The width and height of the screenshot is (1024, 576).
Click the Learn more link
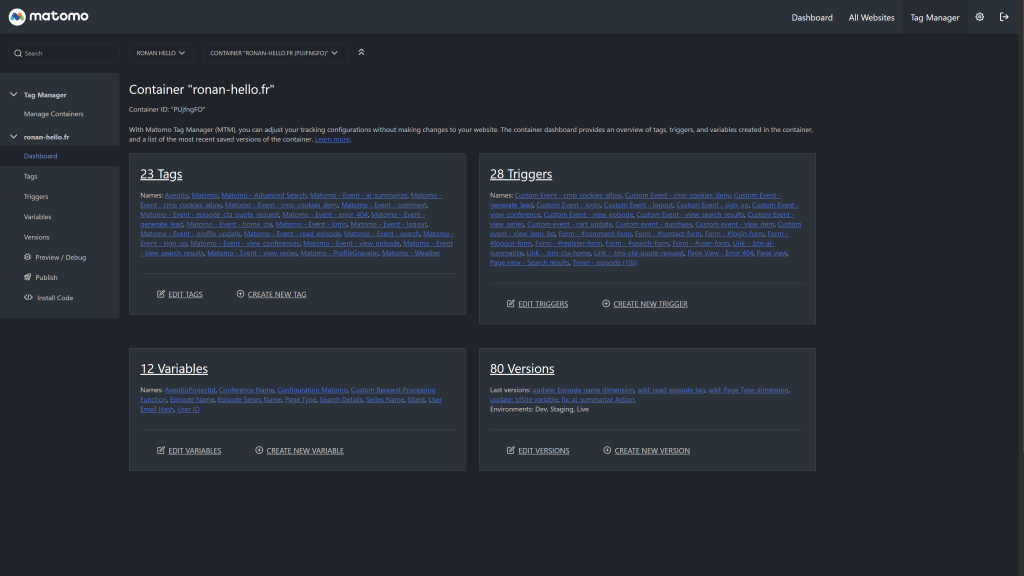tap(332, 139)
